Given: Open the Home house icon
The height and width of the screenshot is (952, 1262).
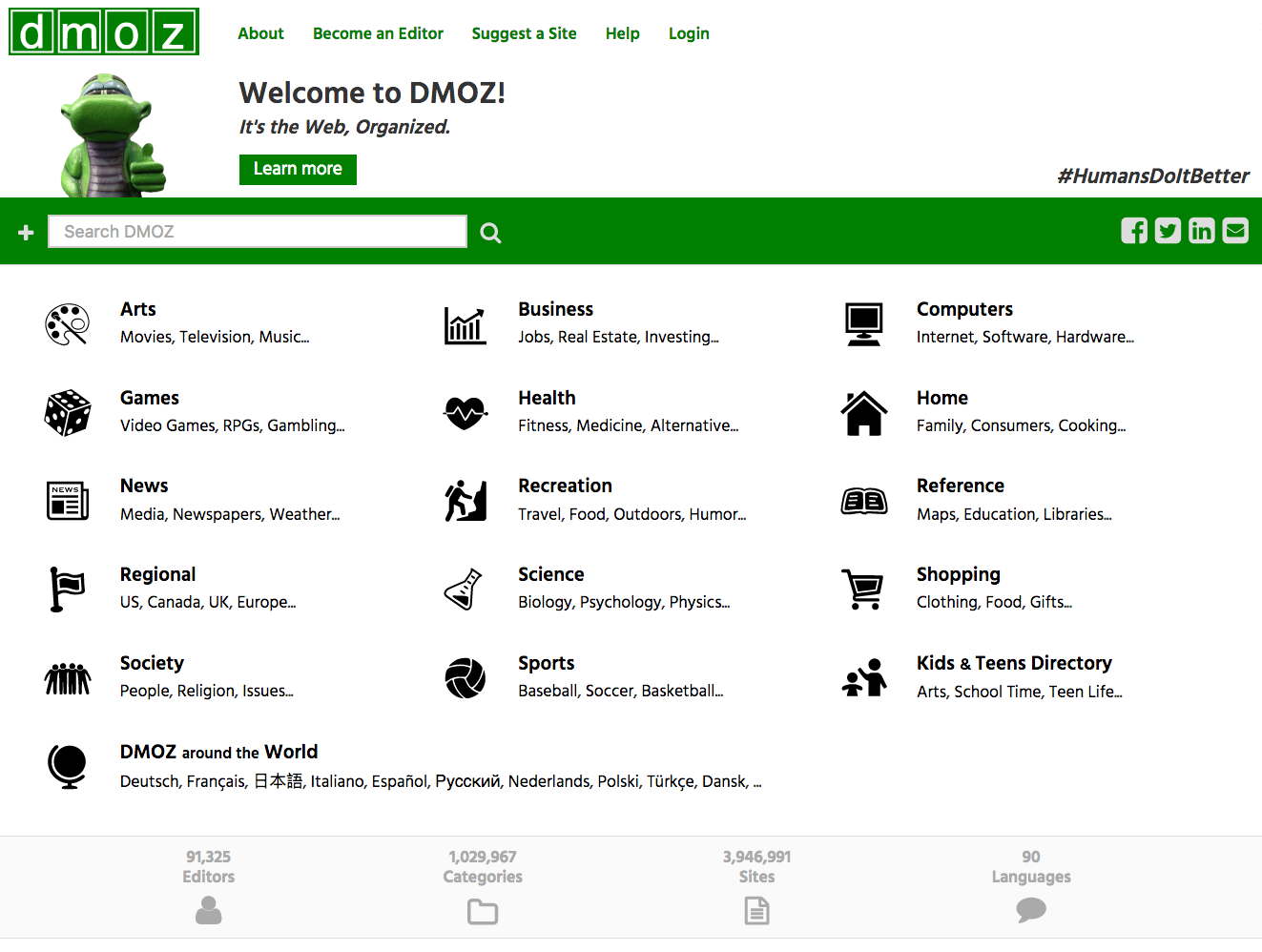Looking at the screenshot, I should coord(864,413).
